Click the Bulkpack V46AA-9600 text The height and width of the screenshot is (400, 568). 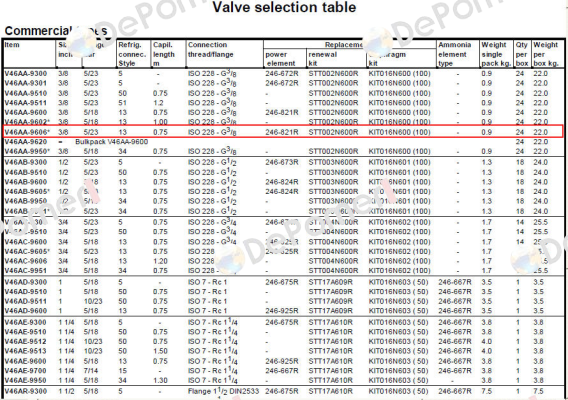(112, 142)
